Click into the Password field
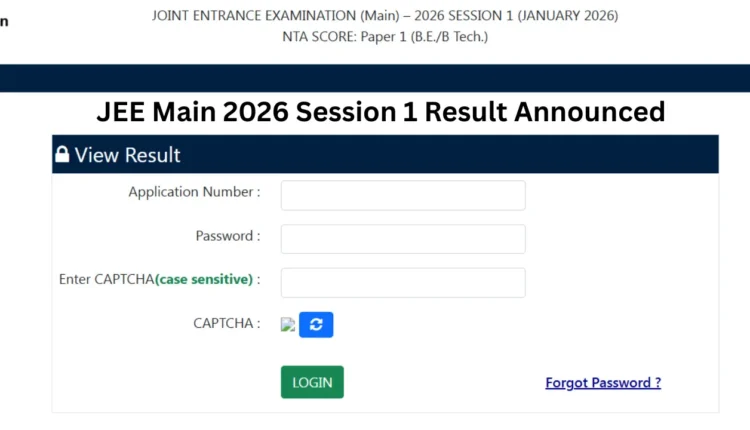The image size is (750, 430). 403,239
